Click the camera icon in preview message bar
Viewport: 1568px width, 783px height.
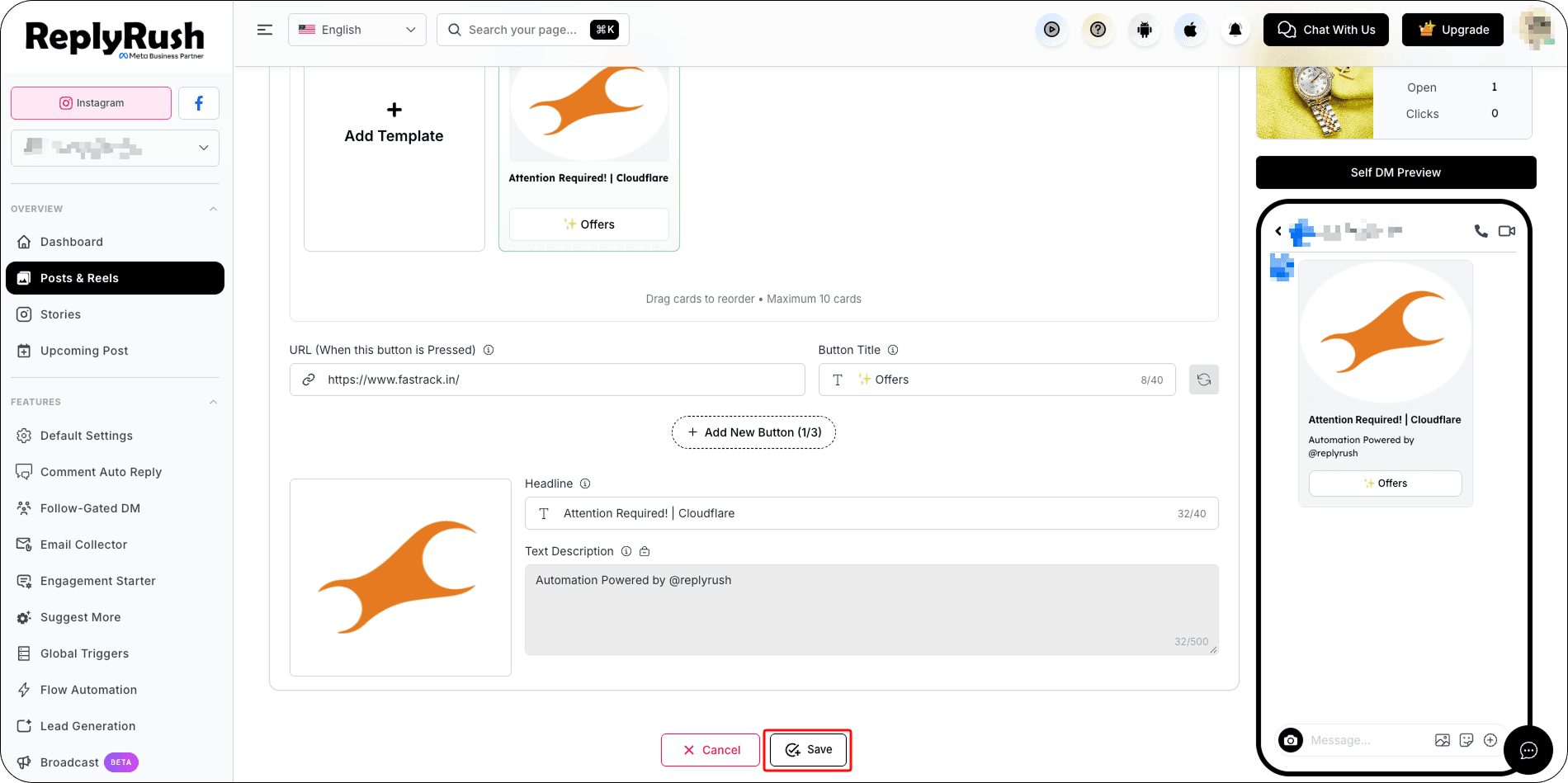coord(1291,740)
